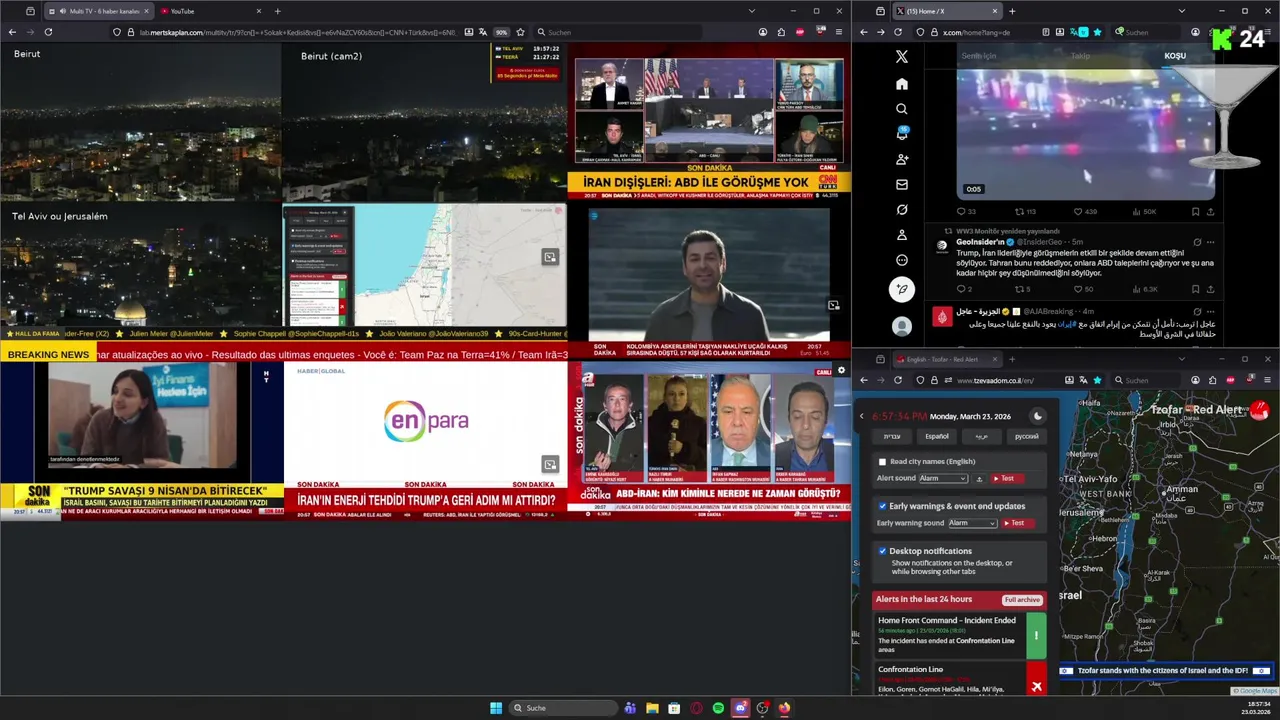1280x720 pixels.
Task: Open Full archive of alerts
Action: [1022, 599]
